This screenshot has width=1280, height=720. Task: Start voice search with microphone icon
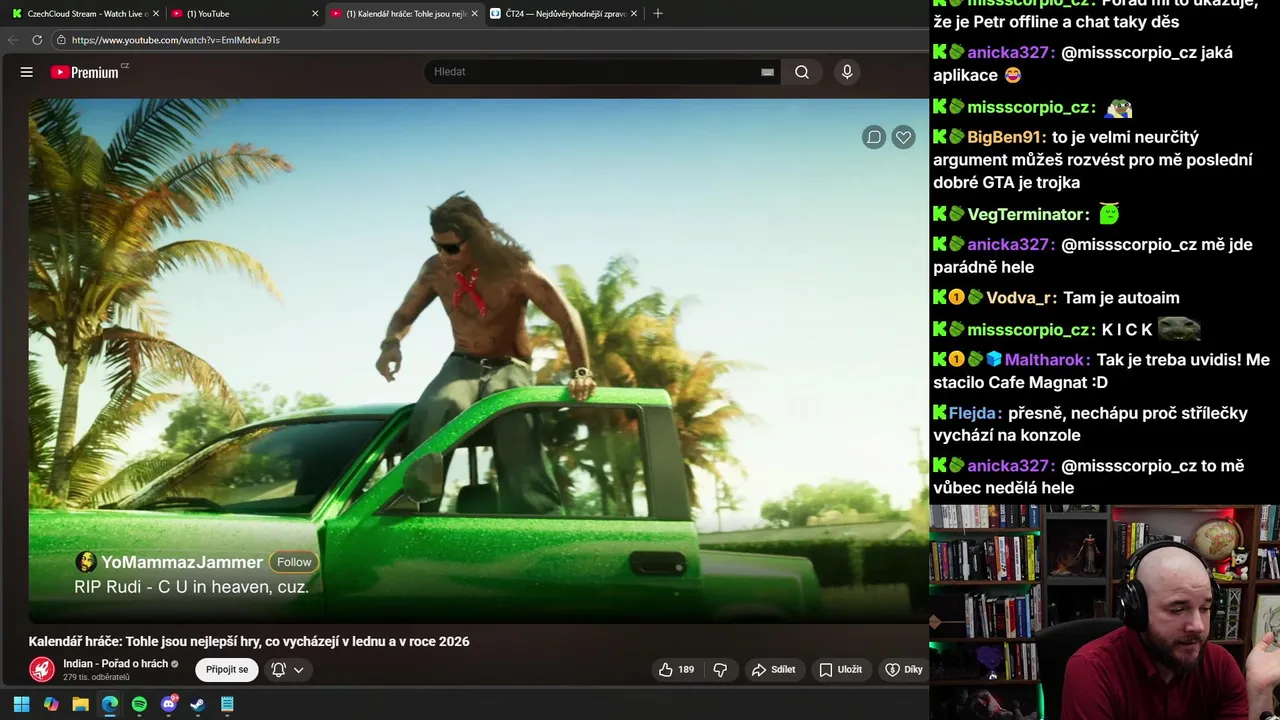point(847,72)
